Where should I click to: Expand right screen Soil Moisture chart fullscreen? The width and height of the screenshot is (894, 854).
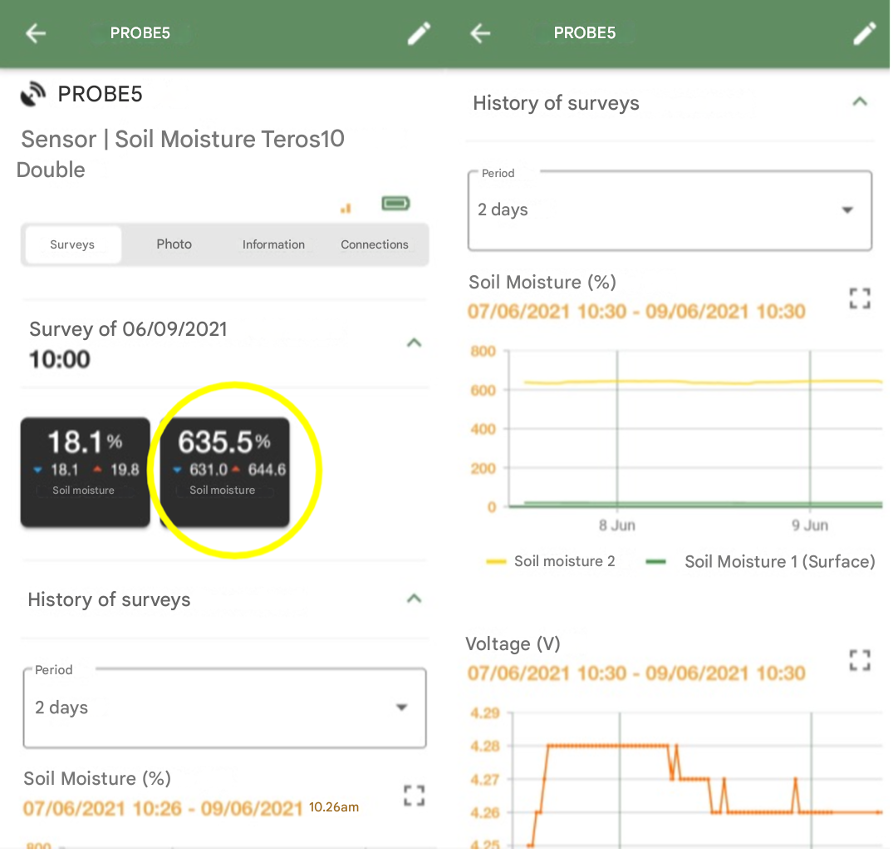[860, 298]
